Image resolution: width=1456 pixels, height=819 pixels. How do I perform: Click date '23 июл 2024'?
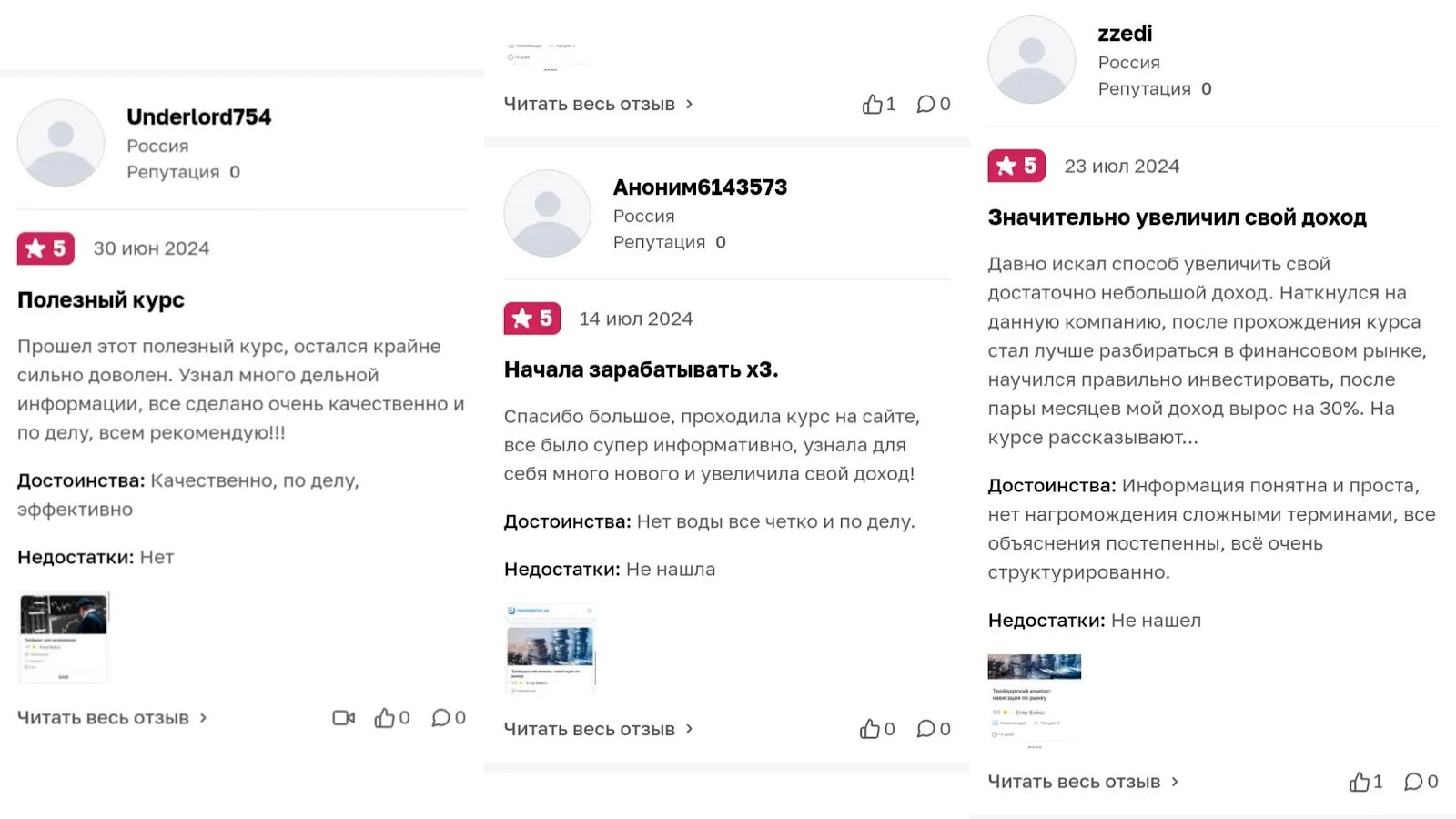[1122, 166]
